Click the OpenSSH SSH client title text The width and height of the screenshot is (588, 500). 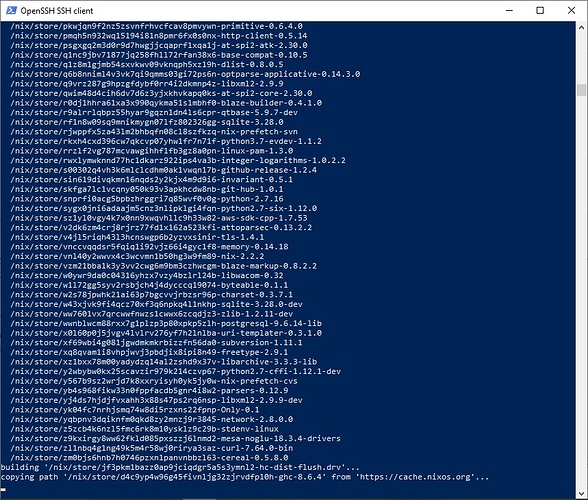(57, 11)
